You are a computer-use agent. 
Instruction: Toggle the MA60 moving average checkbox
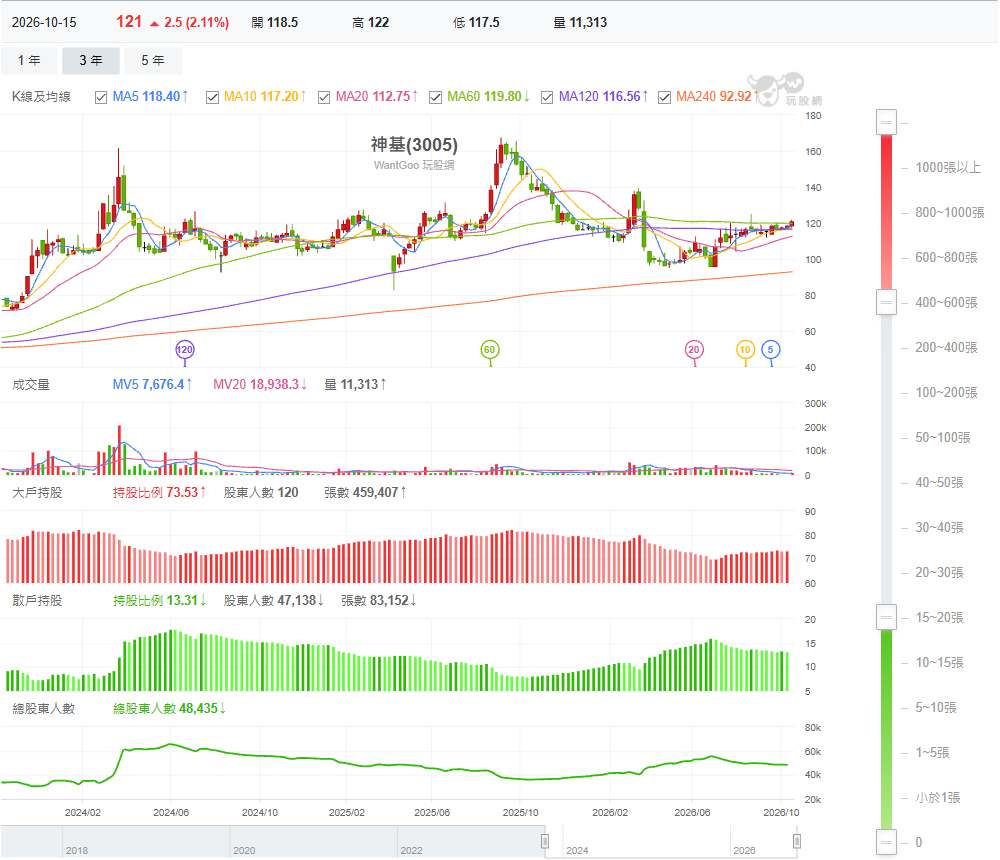click(x=436, y=97)
